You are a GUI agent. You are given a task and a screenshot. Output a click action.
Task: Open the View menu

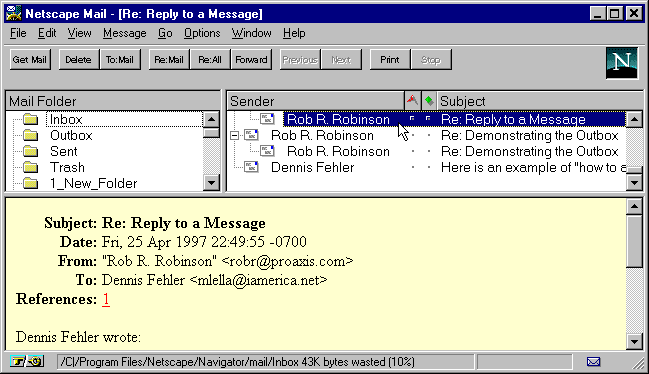point(79,33)
